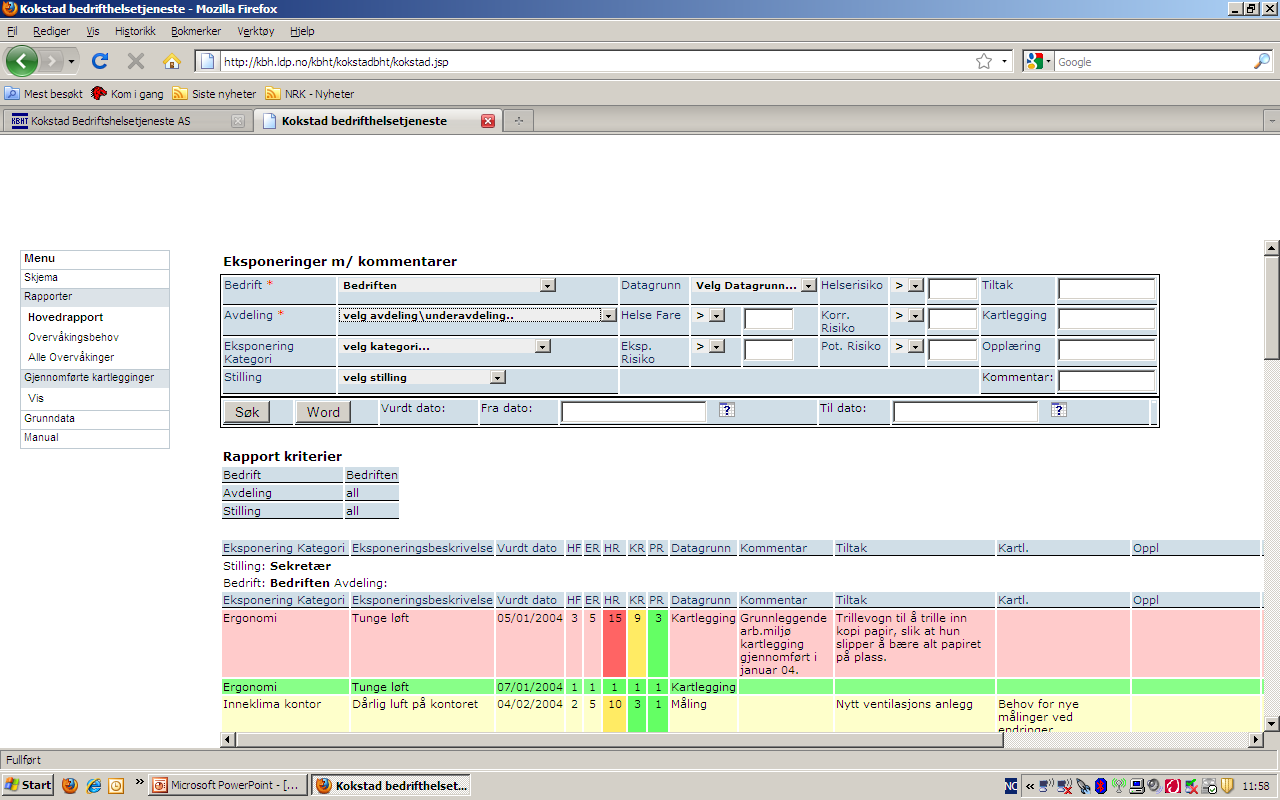Select Skjema in the side menu
This screenshot has height=800, width=1280.
coord(95,278)
